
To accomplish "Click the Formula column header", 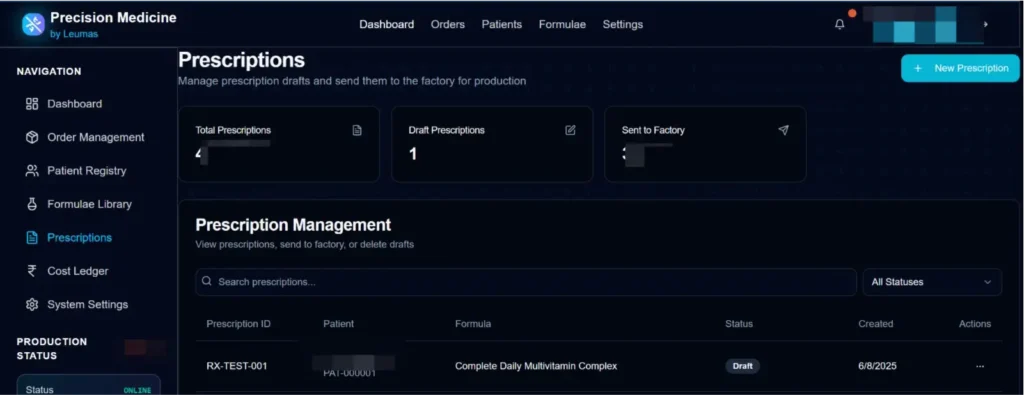I will tap(473, 324).
